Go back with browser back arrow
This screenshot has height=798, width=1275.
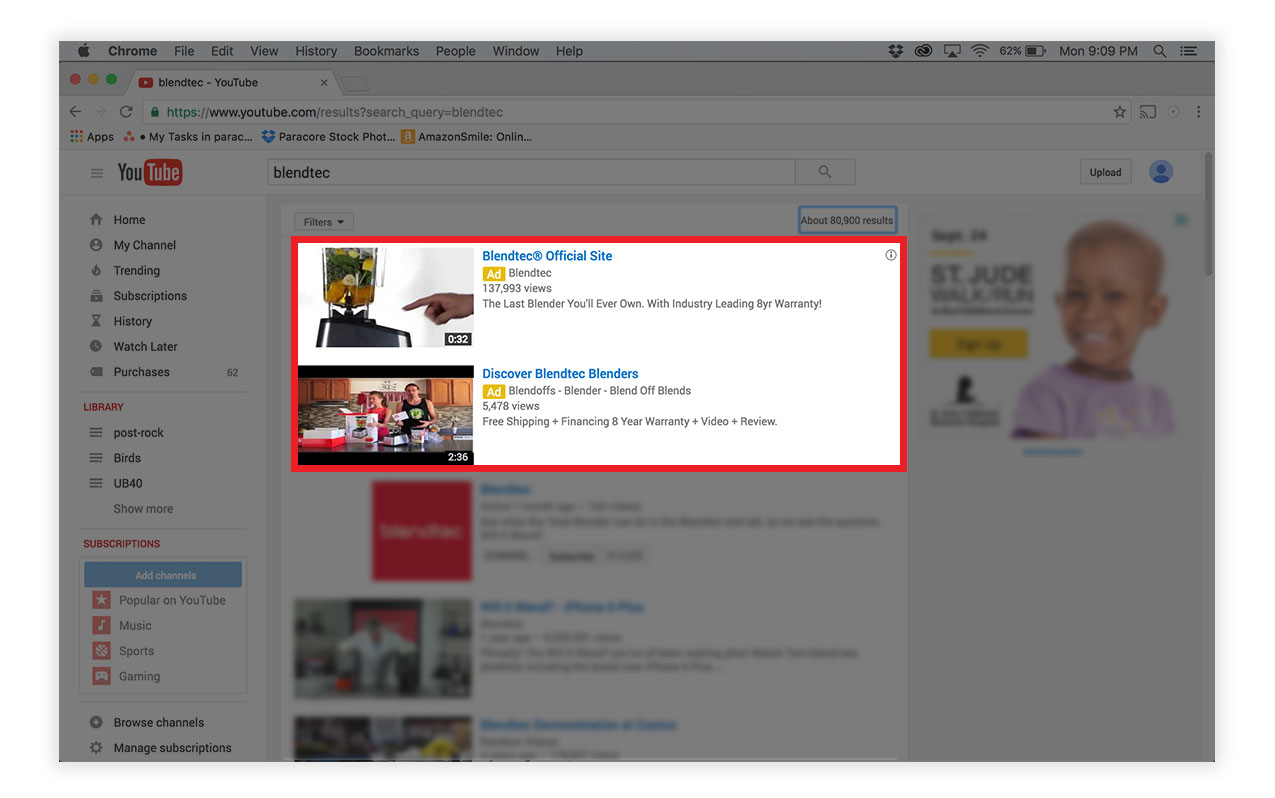[x=75, y=112]
